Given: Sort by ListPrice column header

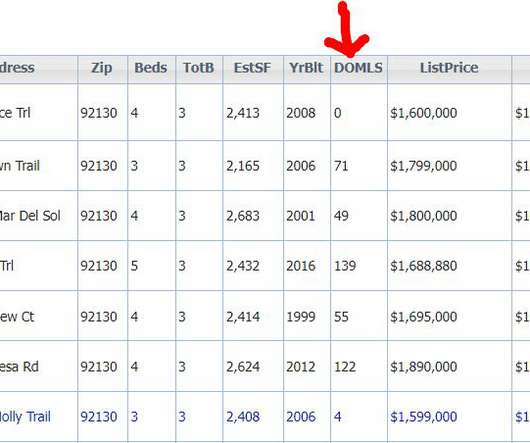Looking at the screenshot, I should 449,68.
